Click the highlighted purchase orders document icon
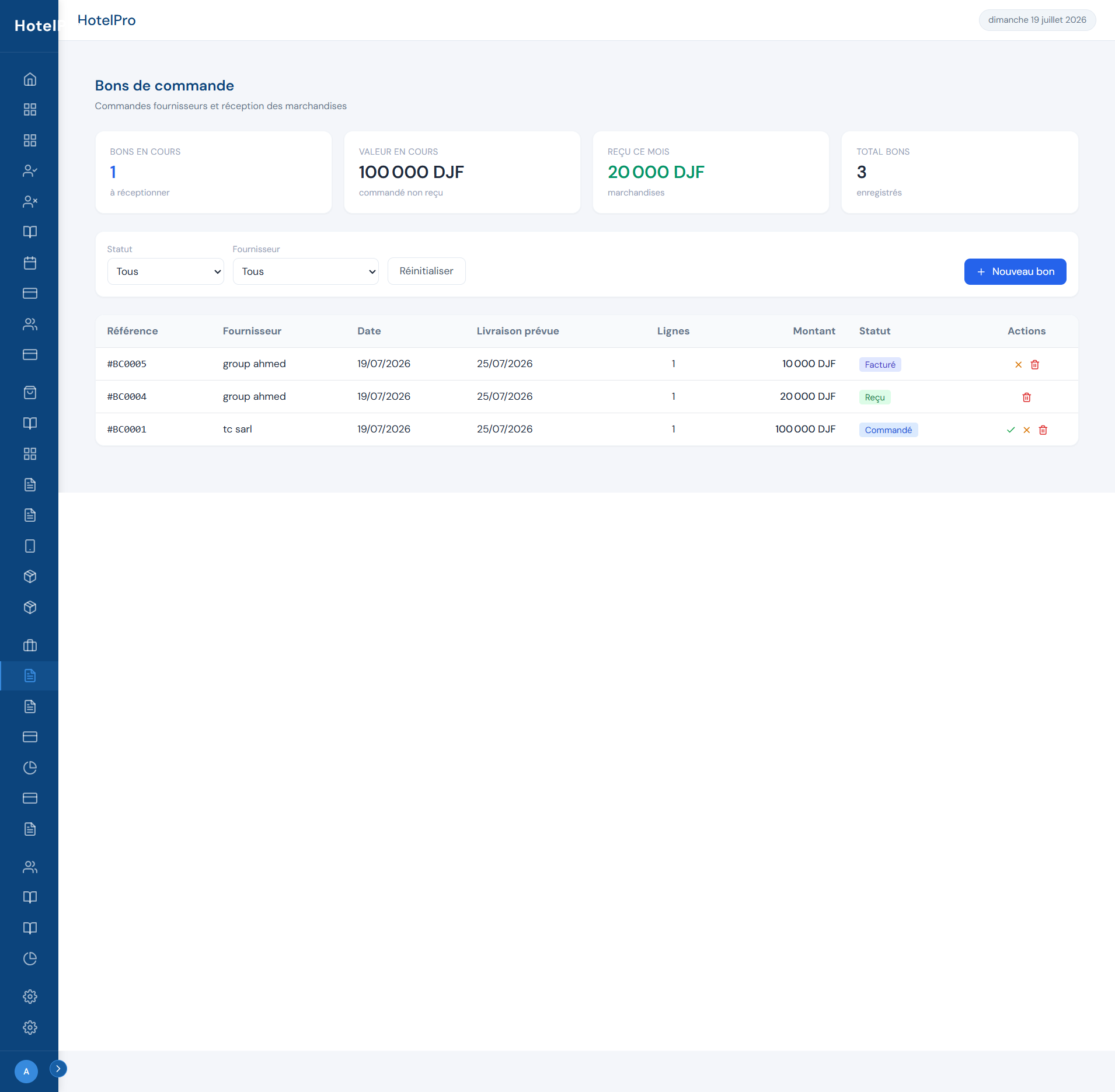Viewport: 1115px width, 1092px height. pos(30,676)
